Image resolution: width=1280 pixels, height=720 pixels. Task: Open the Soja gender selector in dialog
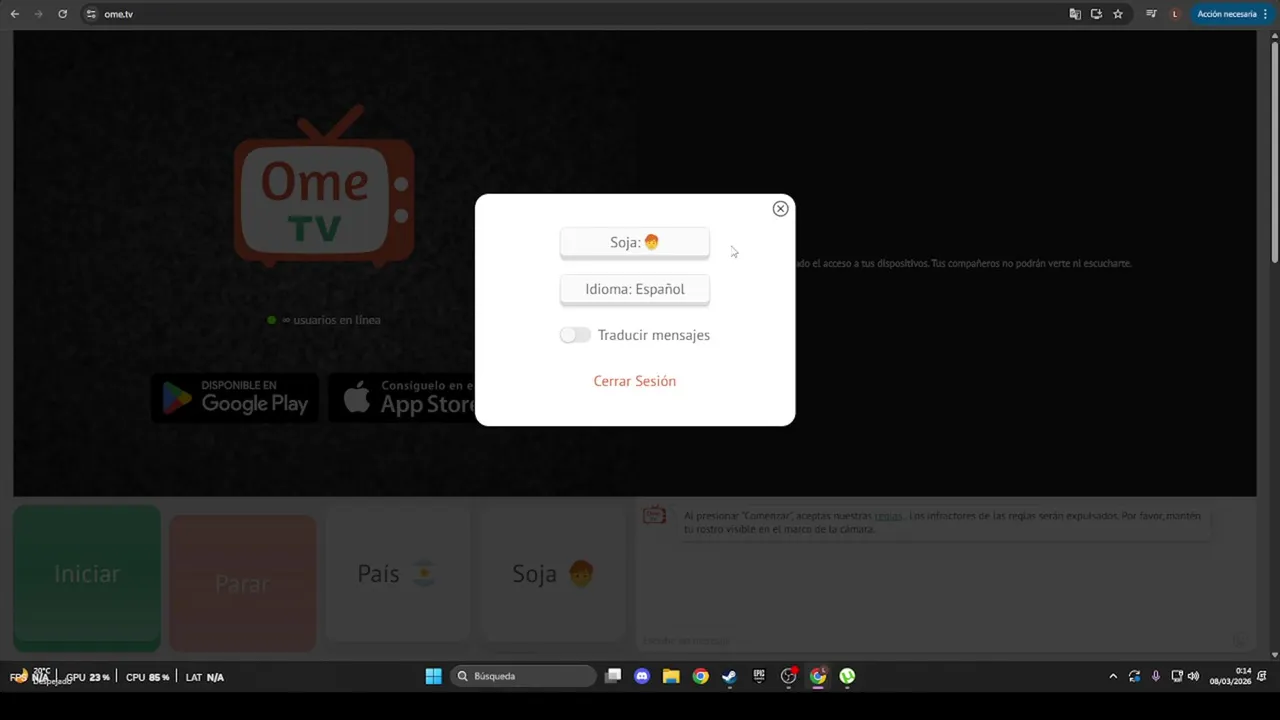coord(635,243)
